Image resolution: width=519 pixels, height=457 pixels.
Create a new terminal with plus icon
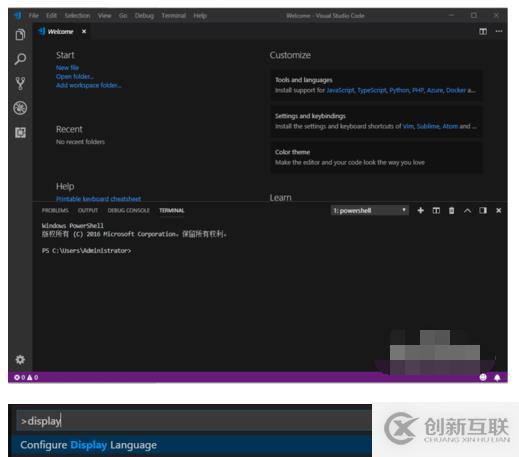421,210
